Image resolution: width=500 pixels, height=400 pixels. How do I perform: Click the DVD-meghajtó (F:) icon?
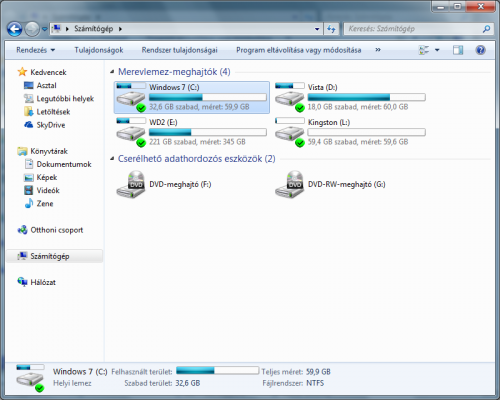(131, 184)
